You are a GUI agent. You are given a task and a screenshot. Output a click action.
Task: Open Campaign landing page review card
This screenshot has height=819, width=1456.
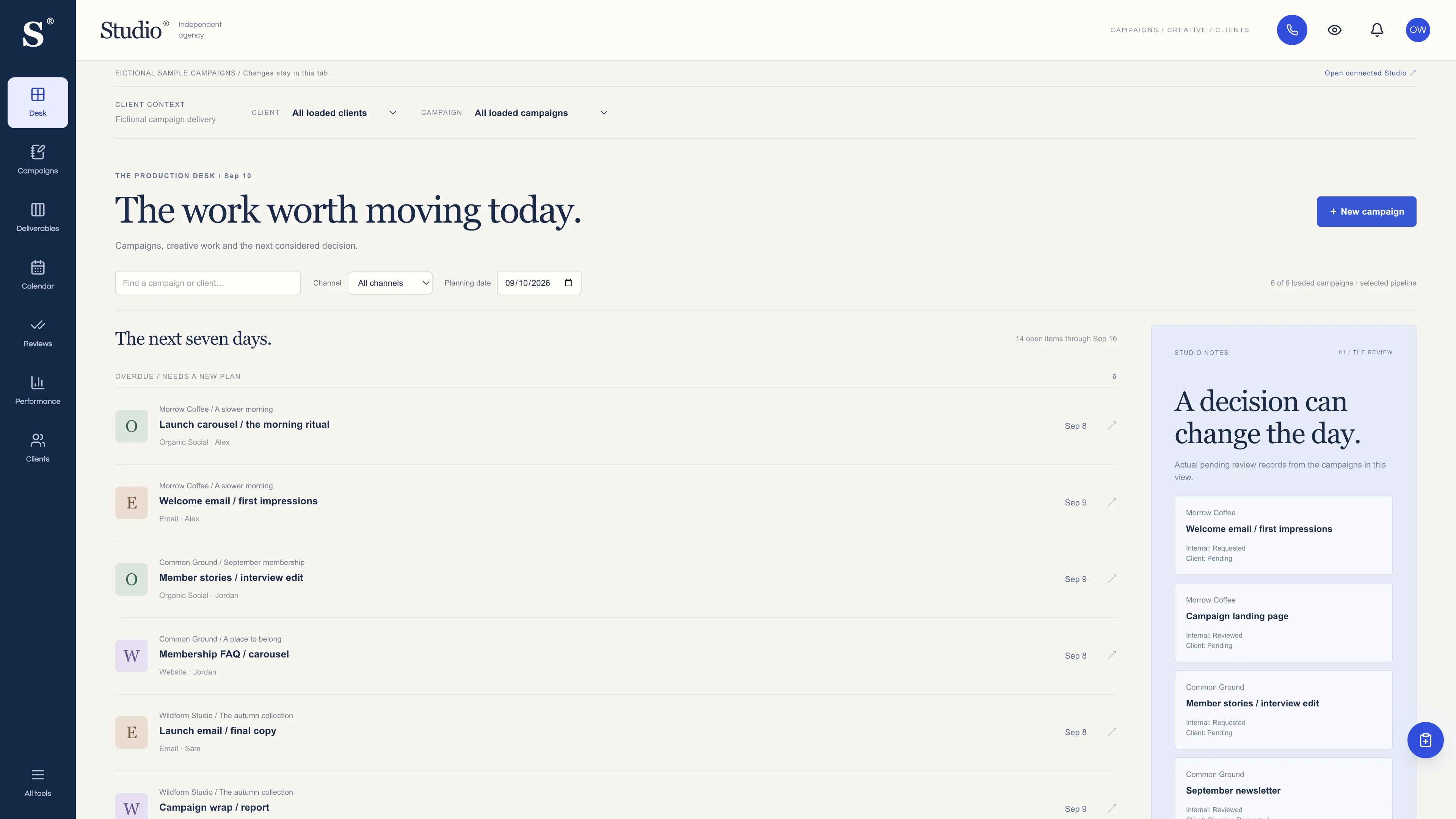[x=1283, y=622]
